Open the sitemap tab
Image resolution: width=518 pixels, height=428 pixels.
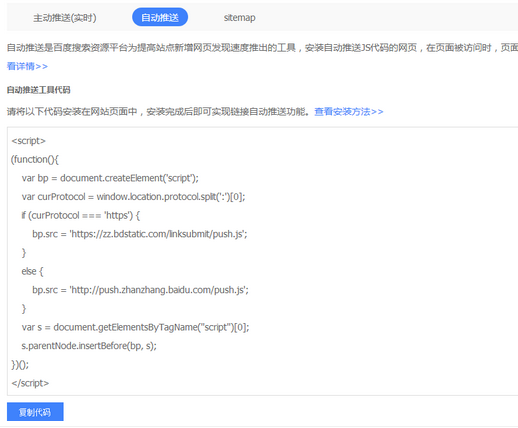point(240,18)
